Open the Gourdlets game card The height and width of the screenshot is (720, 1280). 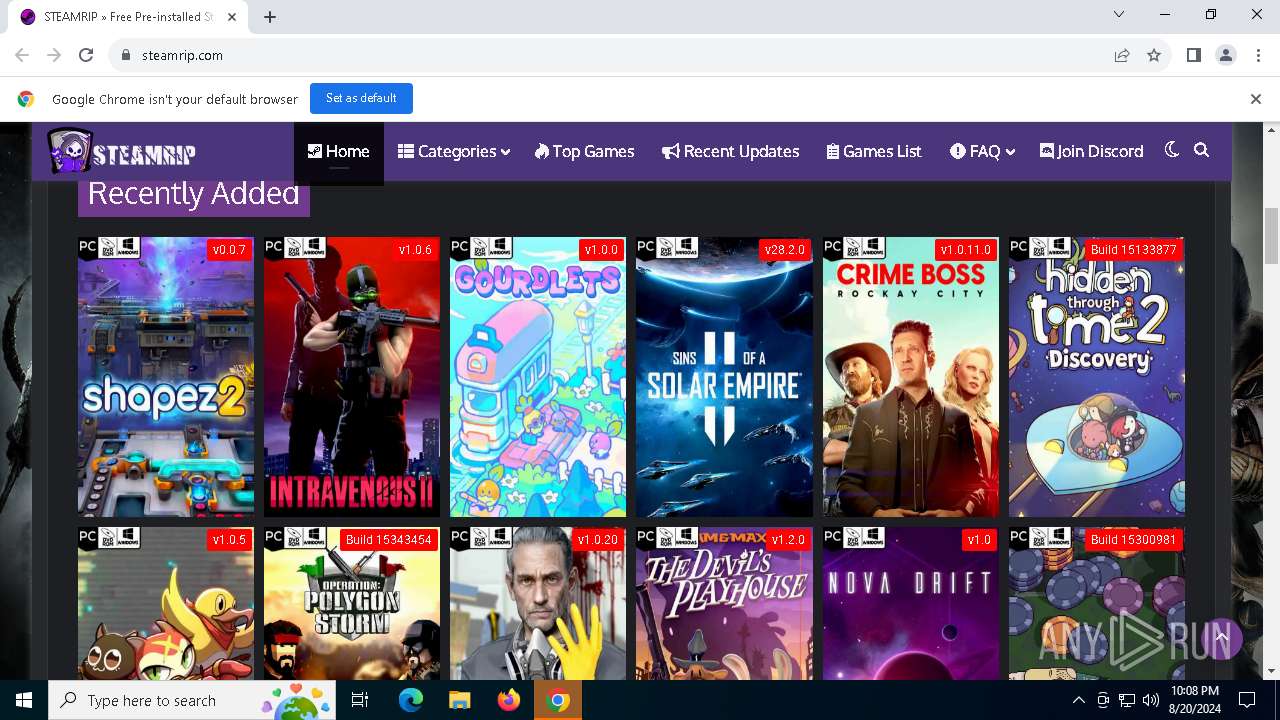point(538,377)
